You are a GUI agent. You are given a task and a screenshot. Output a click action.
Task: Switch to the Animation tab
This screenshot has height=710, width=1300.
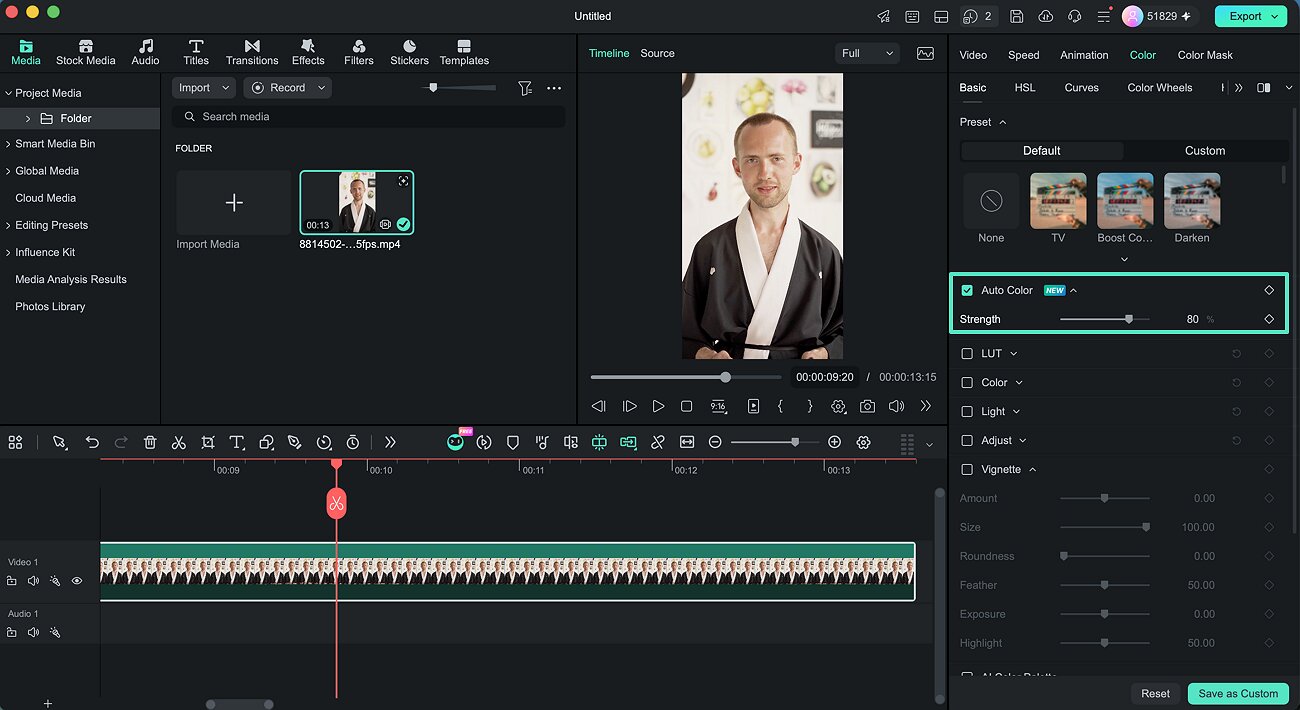(x=1084, y=55)
